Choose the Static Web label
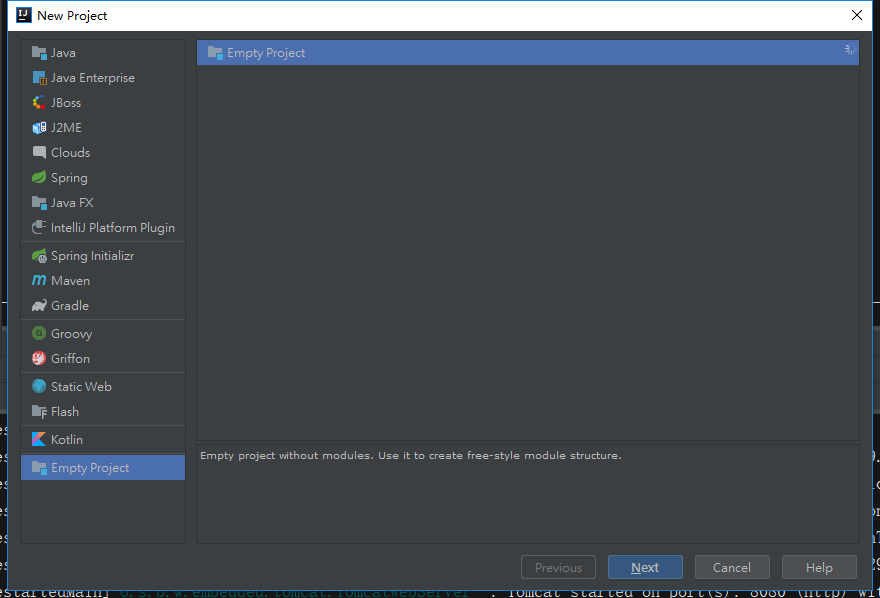The width and height of the screenshot is (880, 598). pos(81,387)
